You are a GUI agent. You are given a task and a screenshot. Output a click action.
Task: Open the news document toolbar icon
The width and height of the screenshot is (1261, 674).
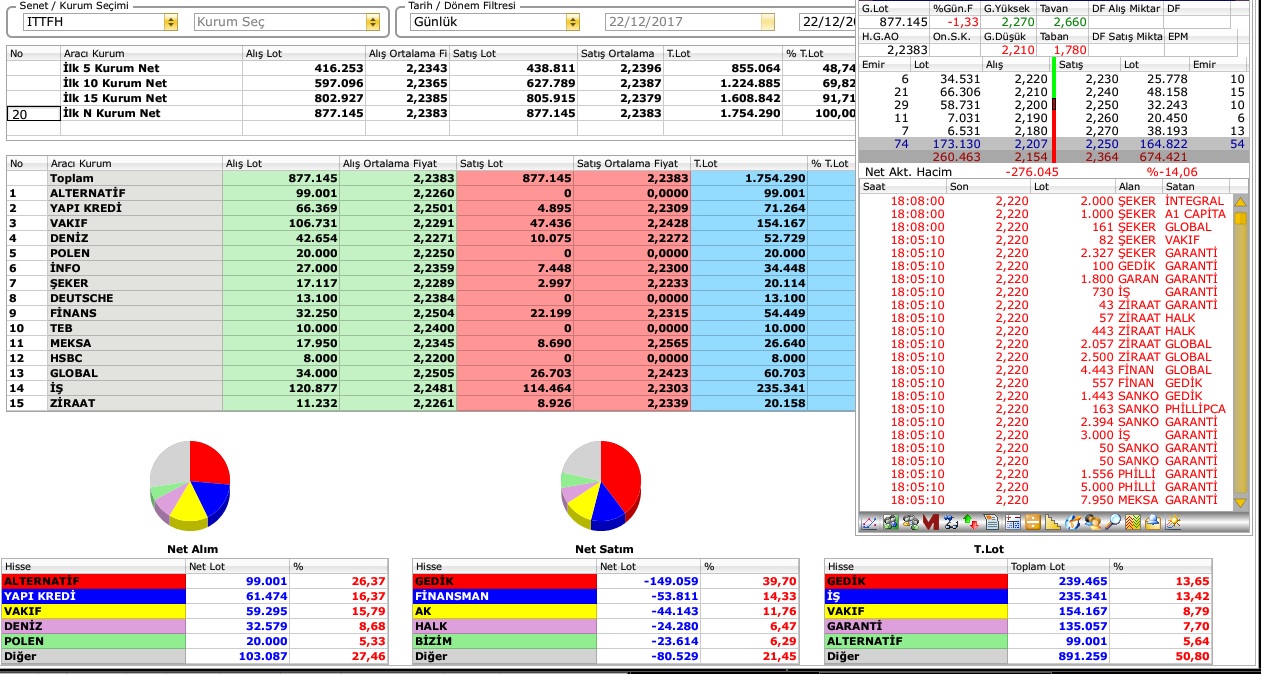[992, 522]
